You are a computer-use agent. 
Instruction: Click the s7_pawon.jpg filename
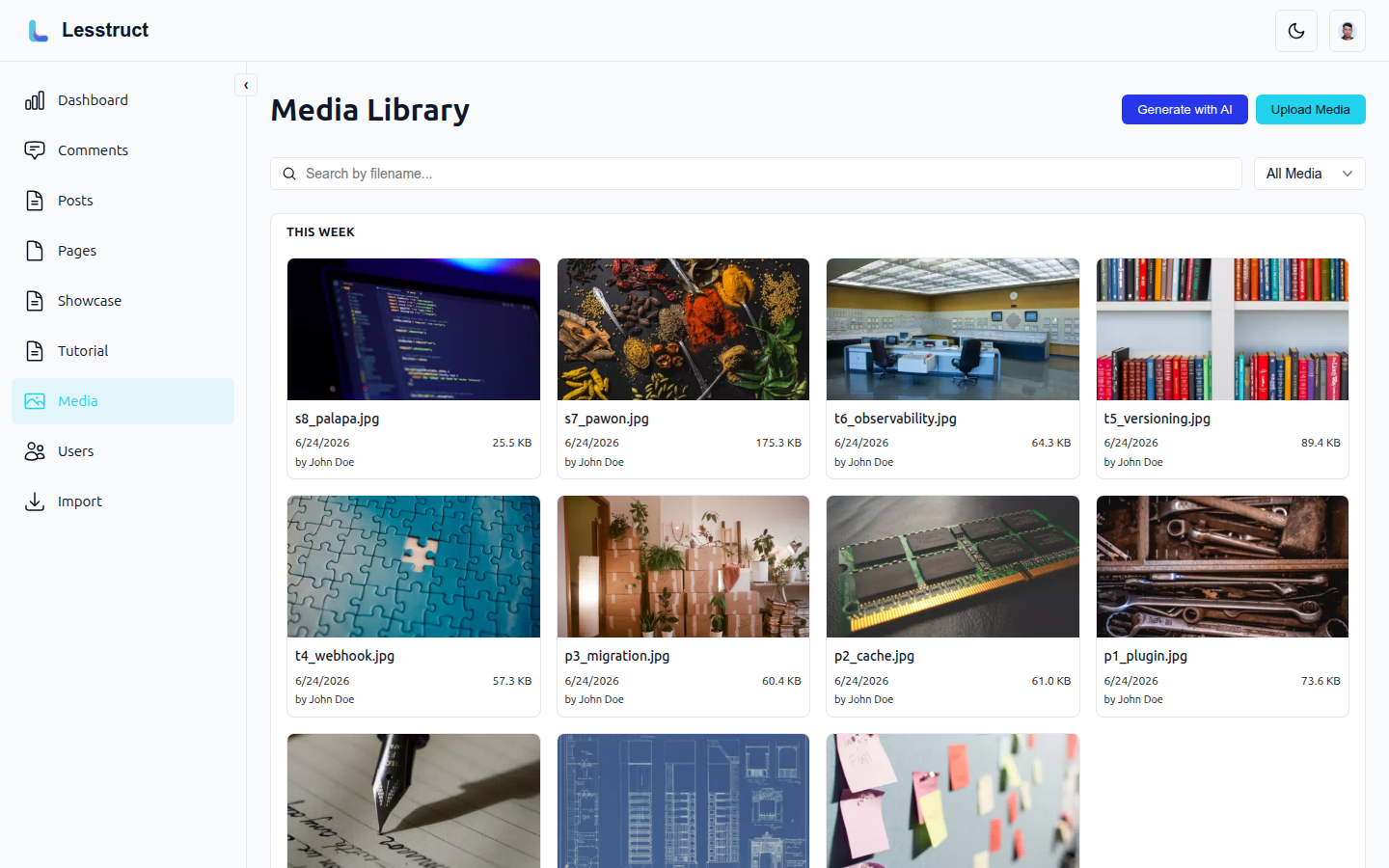(x=607, y=419)
